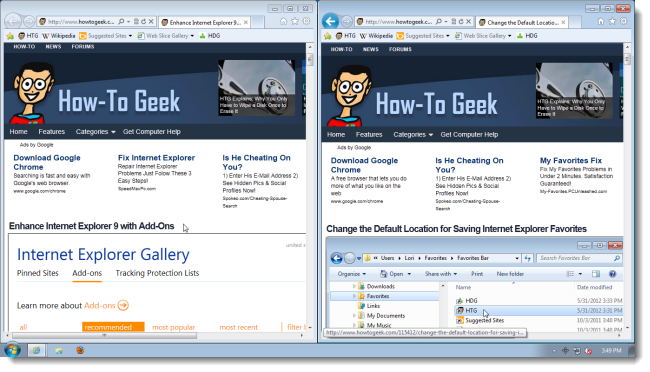Open HTG favorite in left favorites bar
Viewport: 650px width, 372px height.
point(28,36)
